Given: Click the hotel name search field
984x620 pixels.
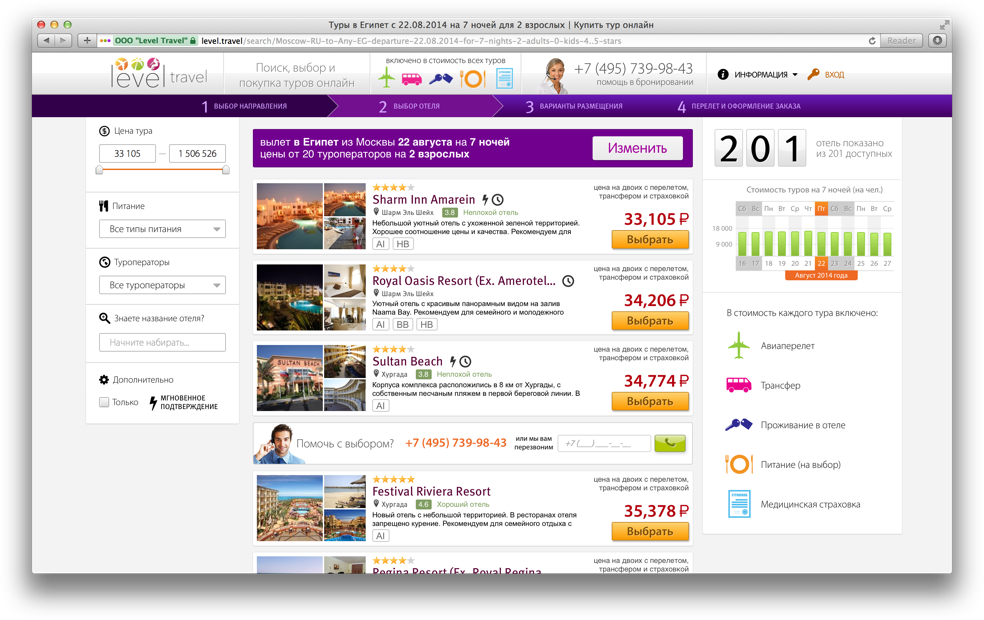Looking at the screenshot, I should coord(162,343).
